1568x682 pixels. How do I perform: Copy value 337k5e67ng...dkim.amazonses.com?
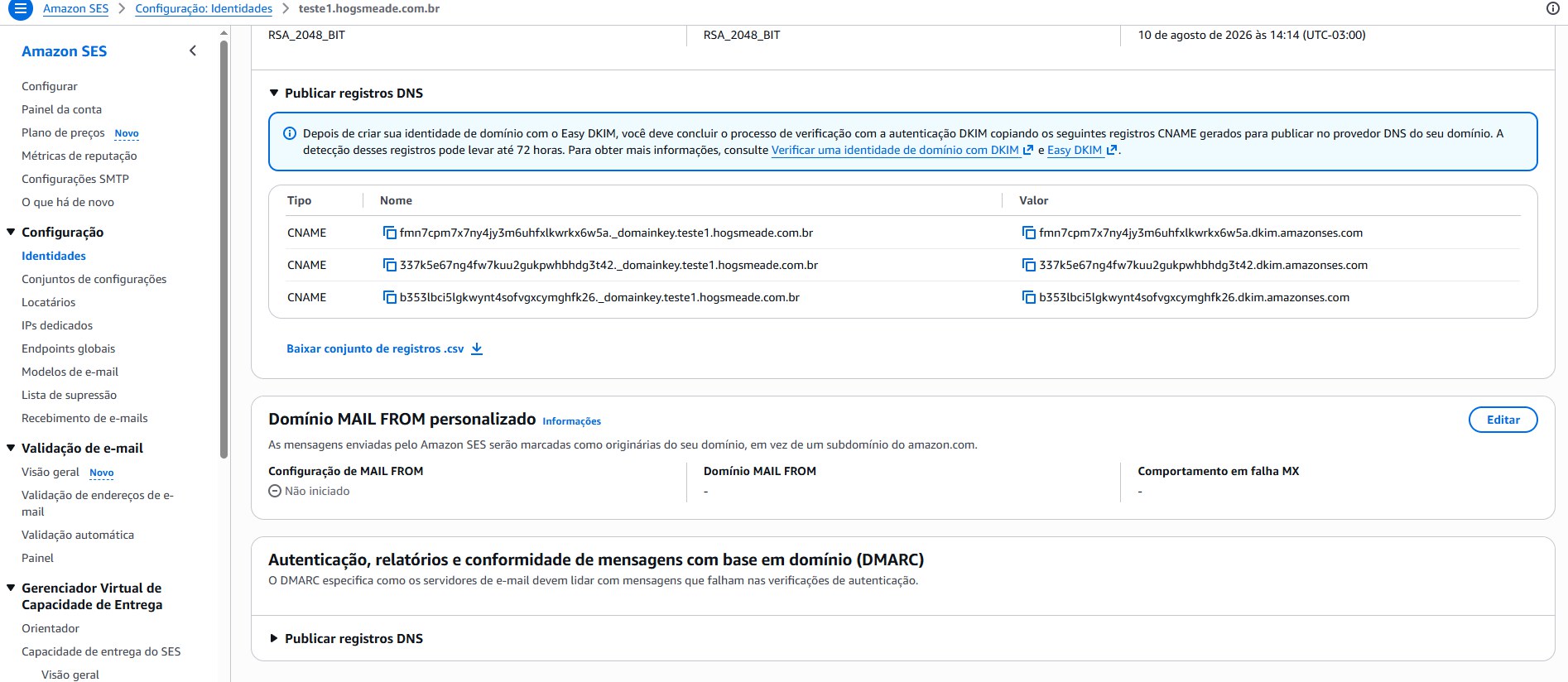tap(1029, 266)
